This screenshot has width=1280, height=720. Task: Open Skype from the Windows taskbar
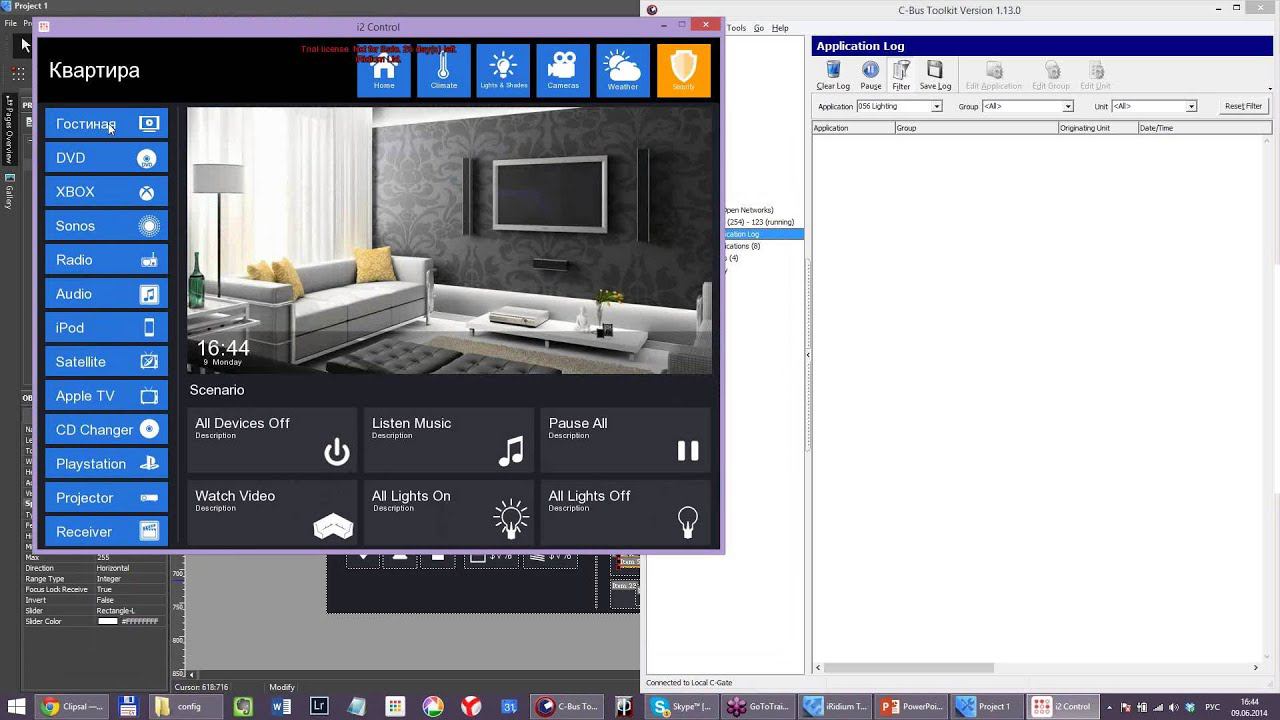(682, 706)
